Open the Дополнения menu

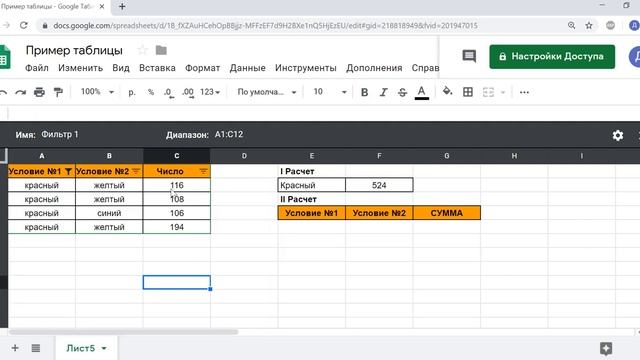[374, 68]
